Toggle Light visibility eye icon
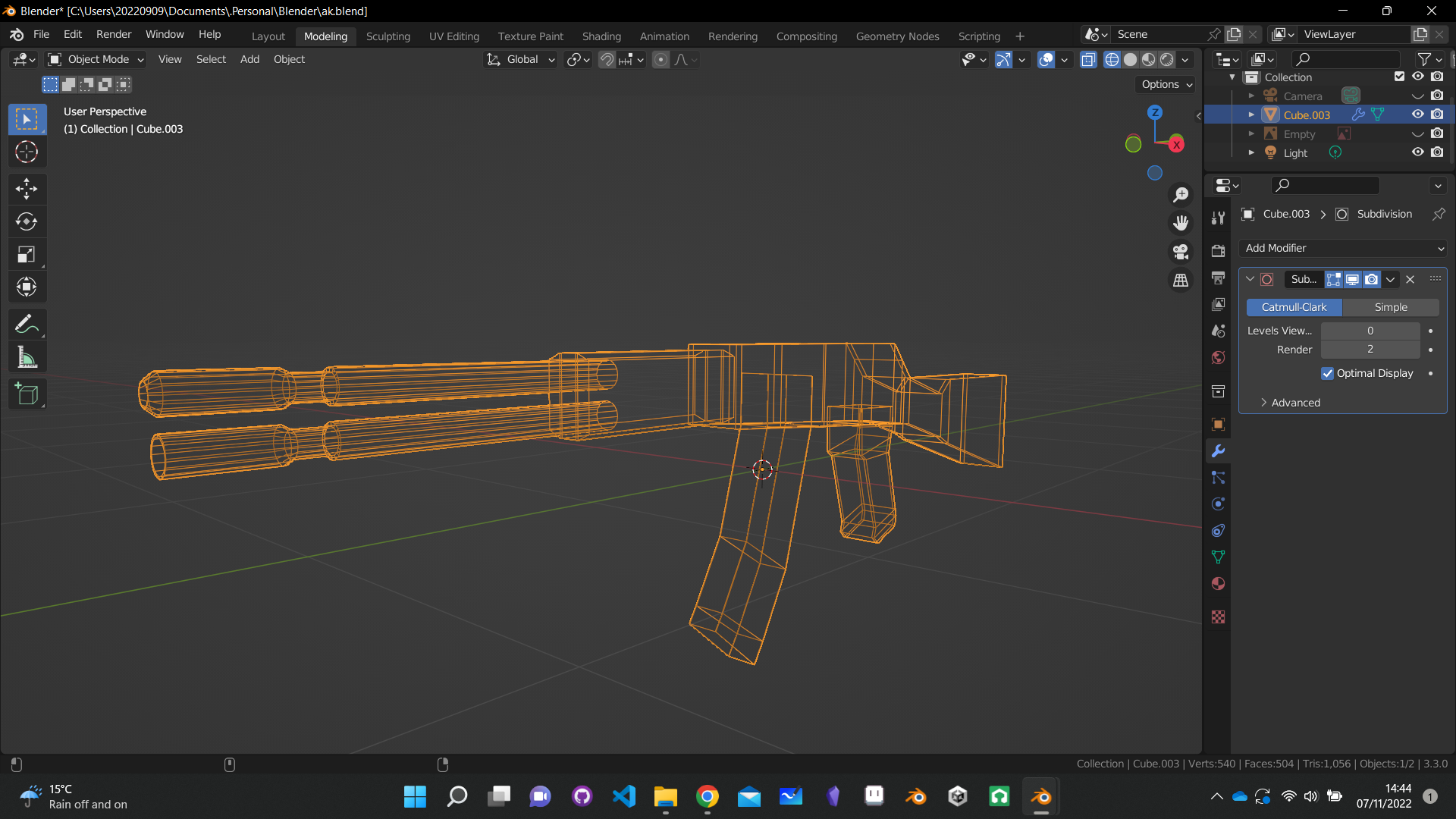This screenshot has height=819, width=1456. [1417, 152]
